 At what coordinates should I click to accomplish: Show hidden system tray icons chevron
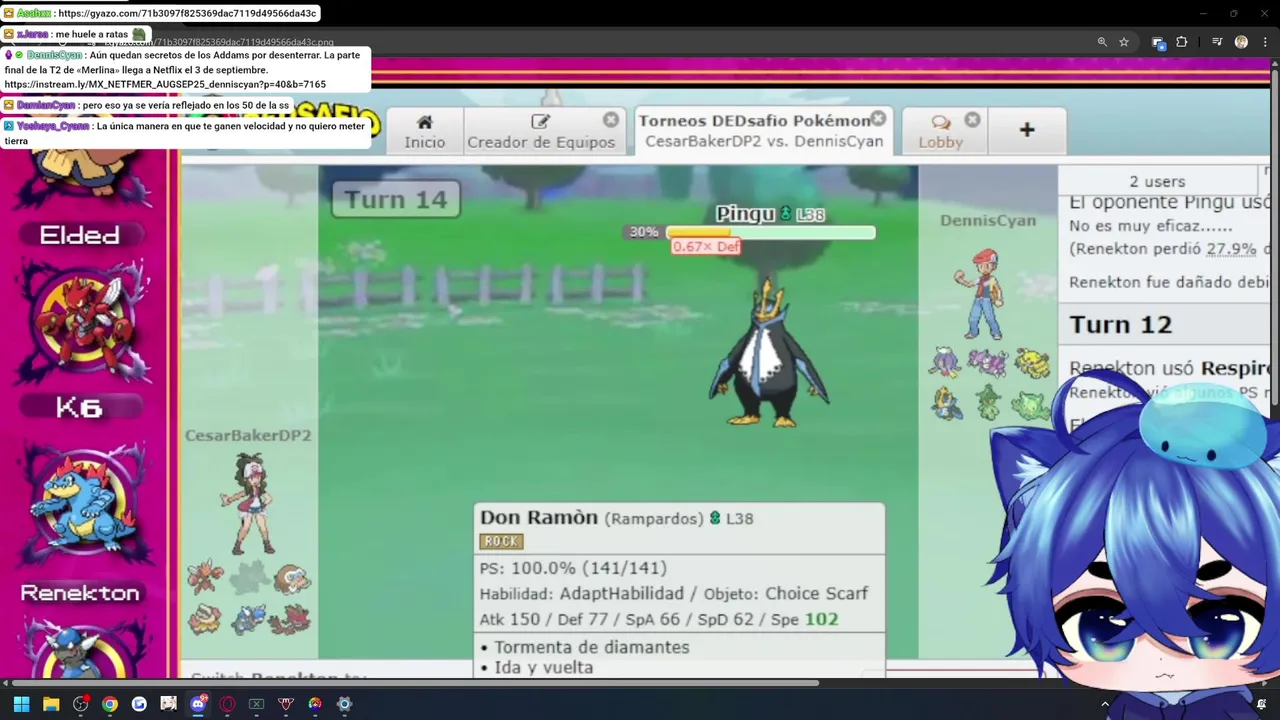(x=1105, y=704)
